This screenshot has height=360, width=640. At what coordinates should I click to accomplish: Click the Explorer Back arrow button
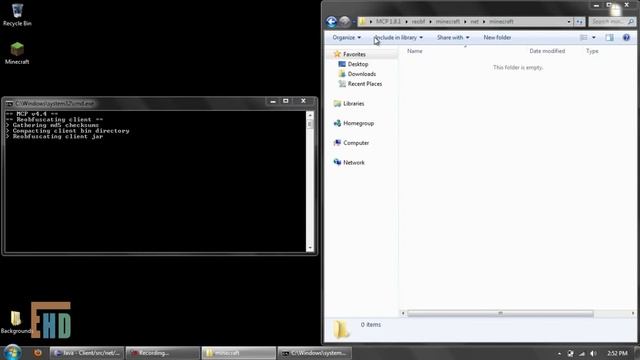(x=331, y=22)
